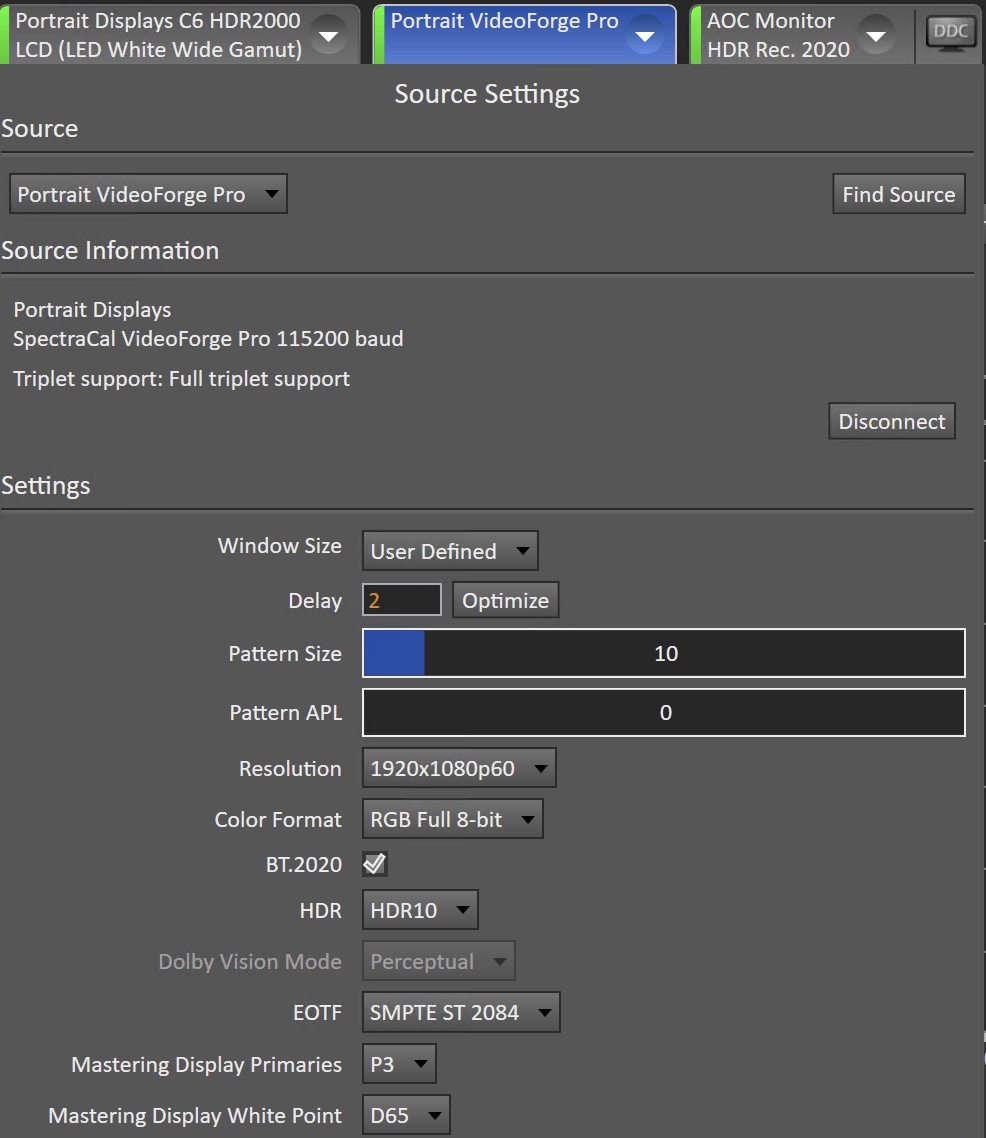This screenshot has width=986, height=1138.
Task: Click the DDC monitor icon
Action: [950, 33]
